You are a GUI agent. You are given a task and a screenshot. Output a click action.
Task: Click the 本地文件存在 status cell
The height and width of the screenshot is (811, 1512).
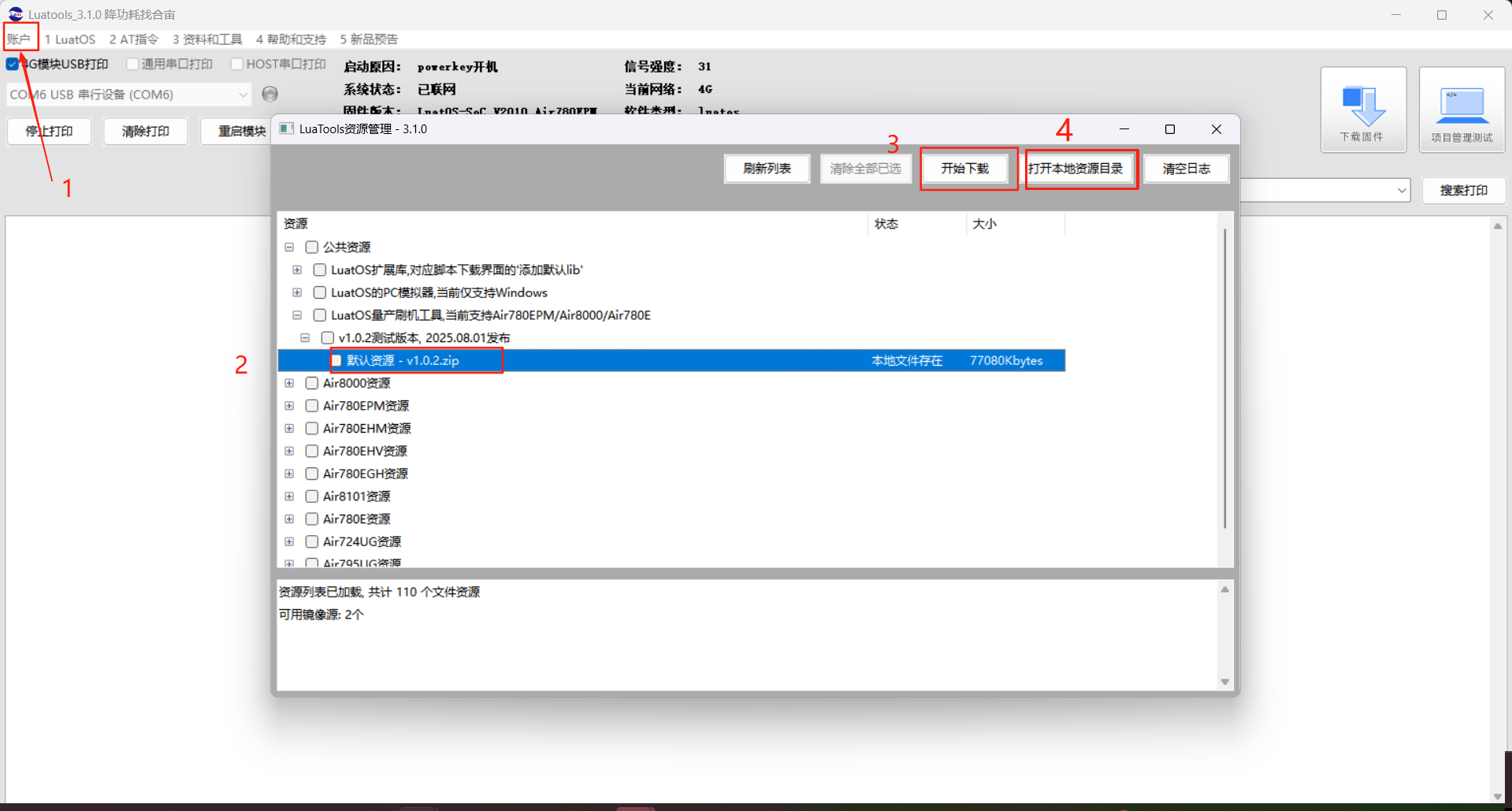[x=907, y=360]
